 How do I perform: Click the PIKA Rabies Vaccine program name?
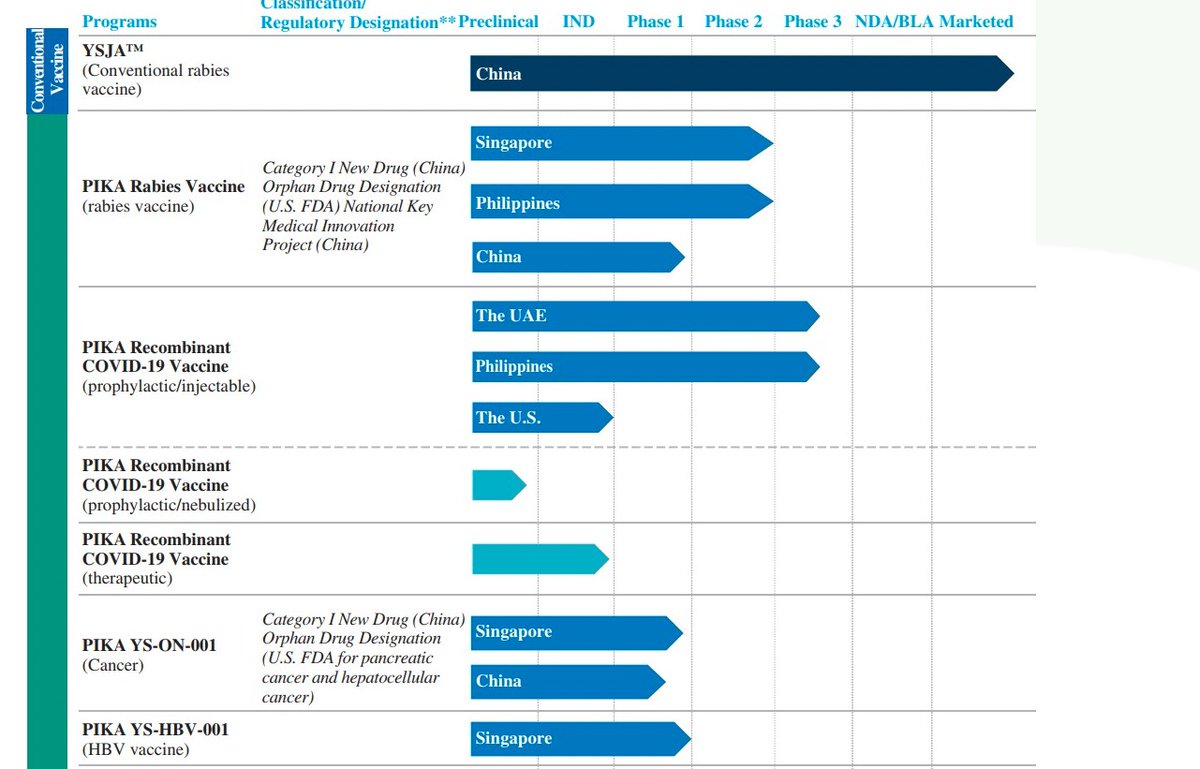tap(163, 196)
